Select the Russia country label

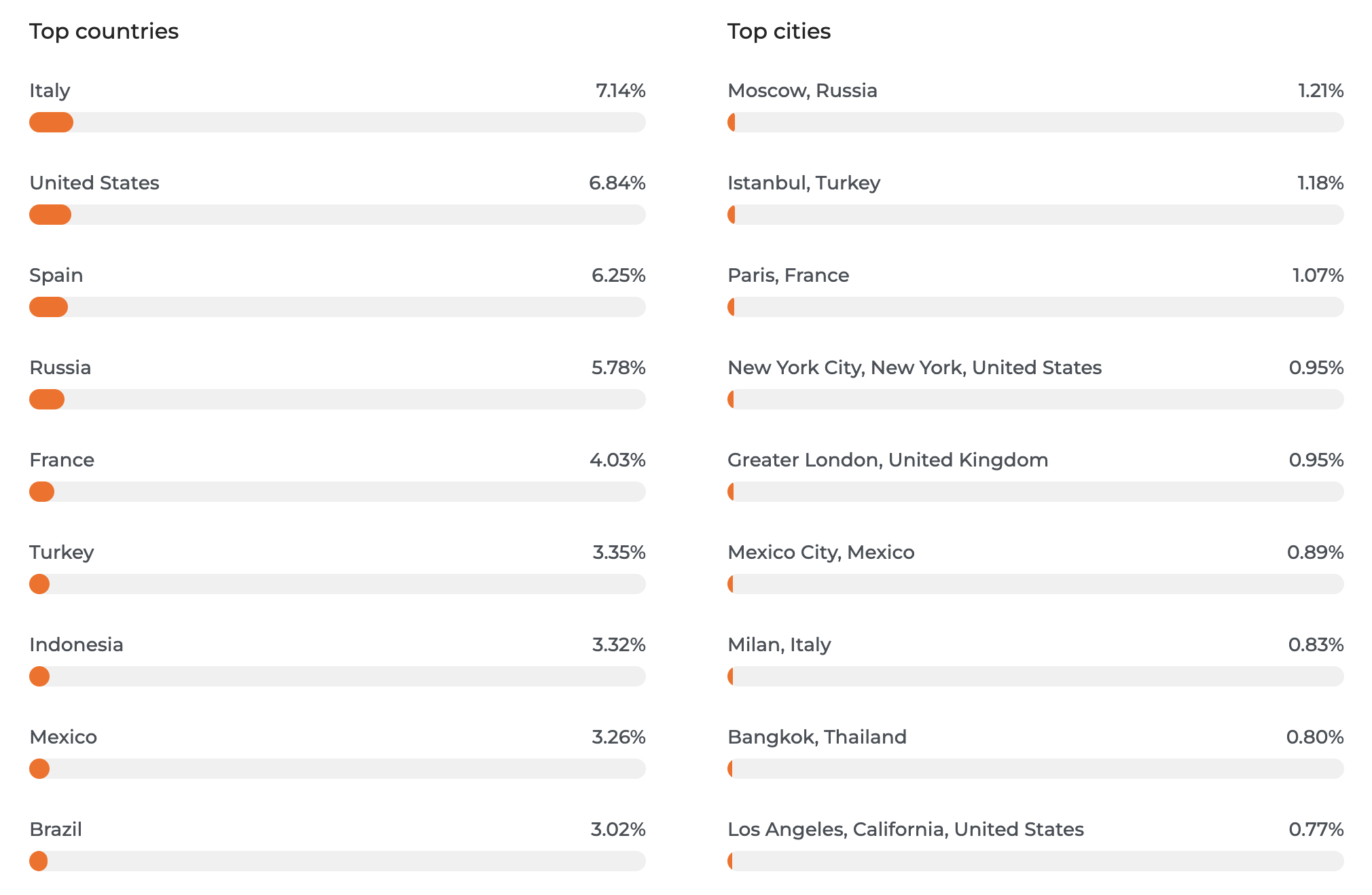60,367
